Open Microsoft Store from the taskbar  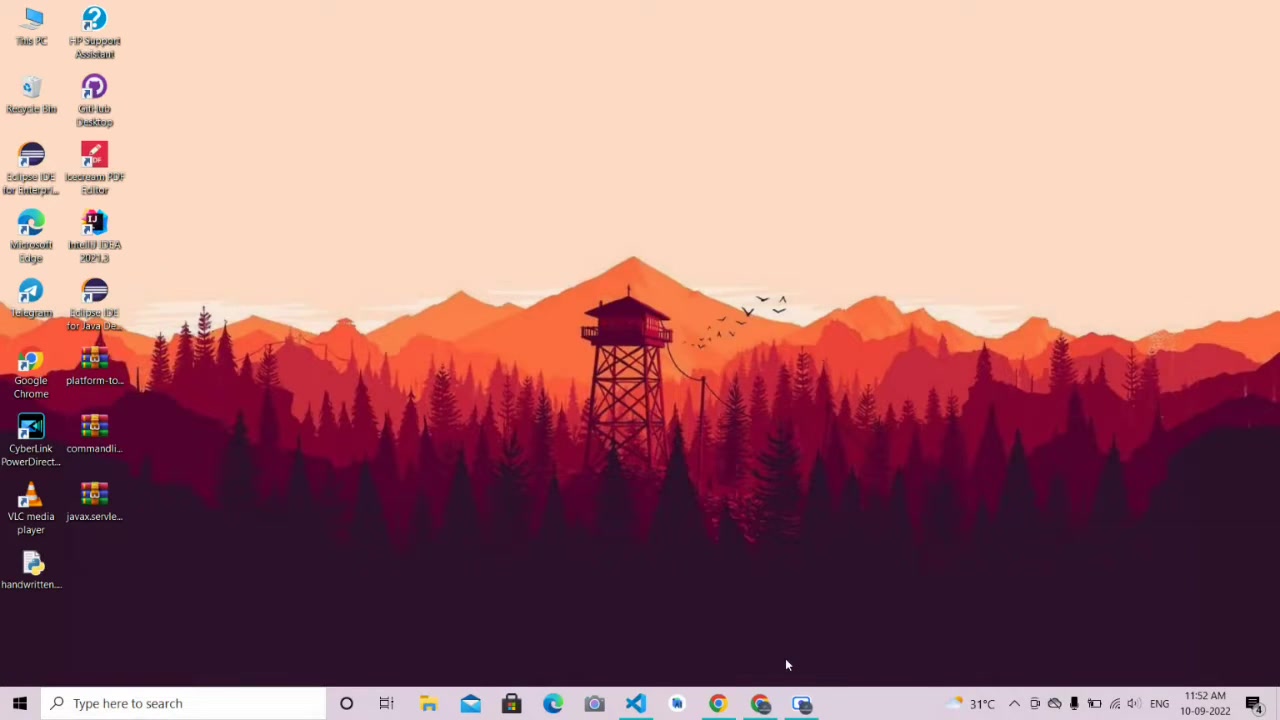click(x=511, y=703)
